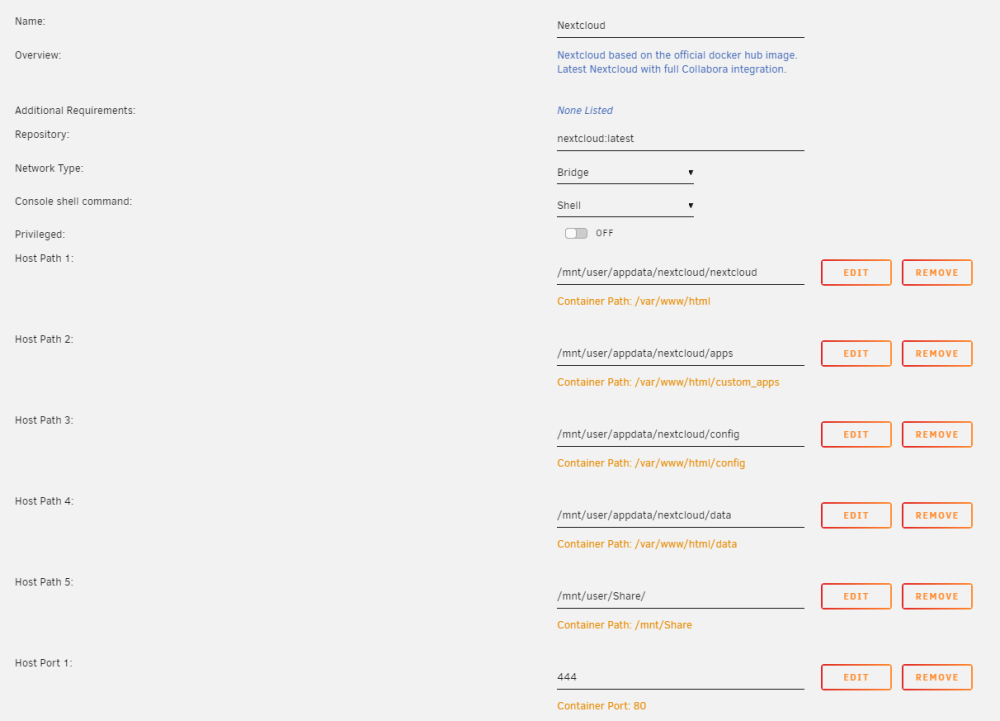Click the 'None Listed' additional requirements text
Image resolution: width=1000 pixels, height=721 pixels.
[585, 111]
